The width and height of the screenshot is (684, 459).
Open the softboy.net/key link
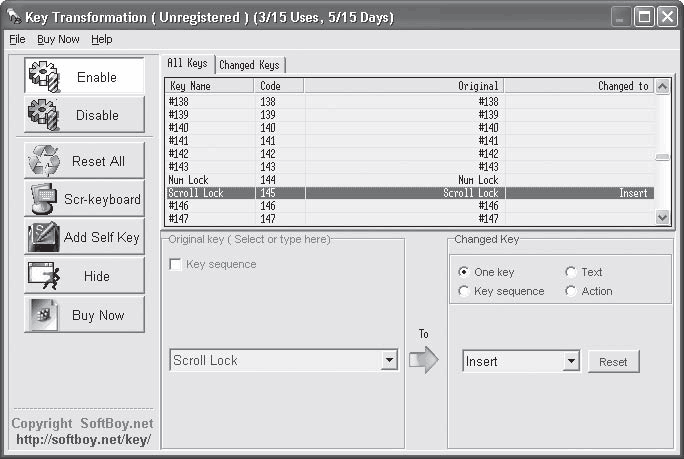point(84,439)
